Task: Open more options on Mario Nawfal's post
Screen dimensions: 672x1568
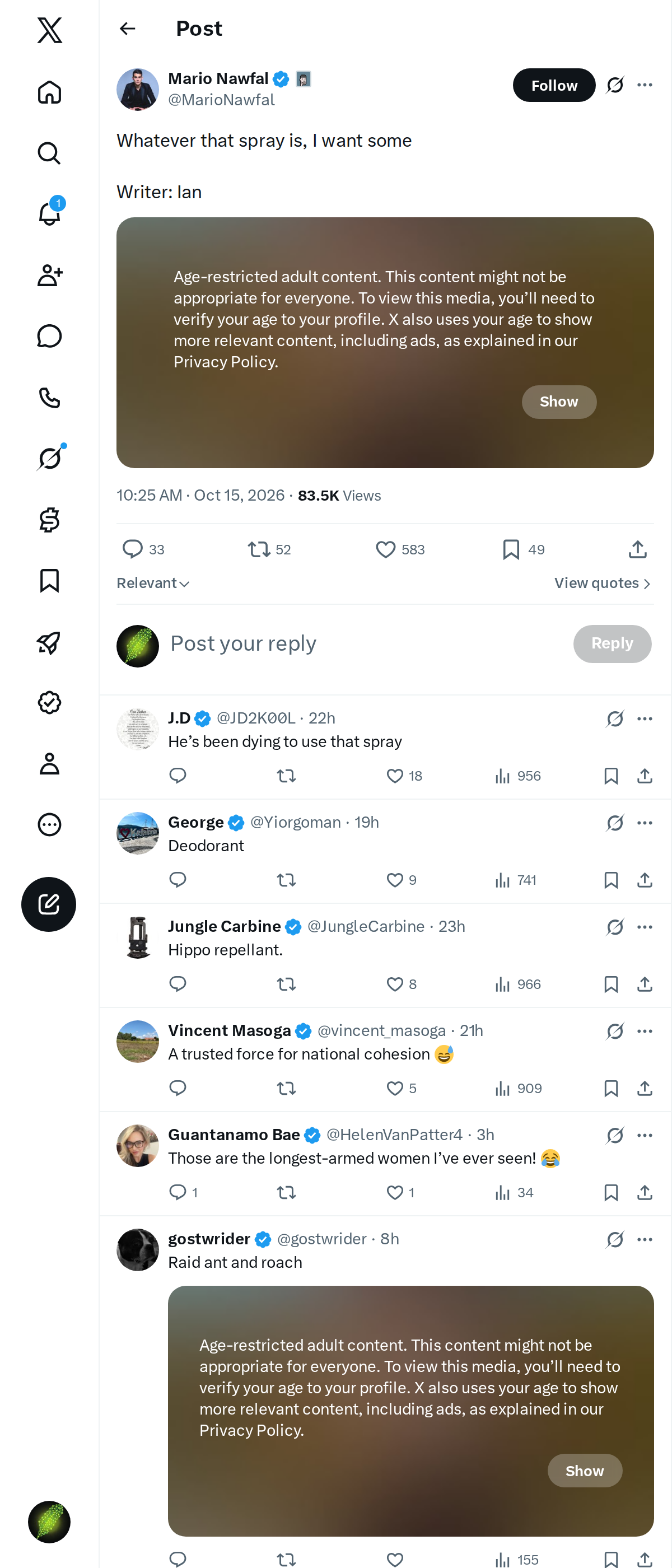Action: coord(645,85)
